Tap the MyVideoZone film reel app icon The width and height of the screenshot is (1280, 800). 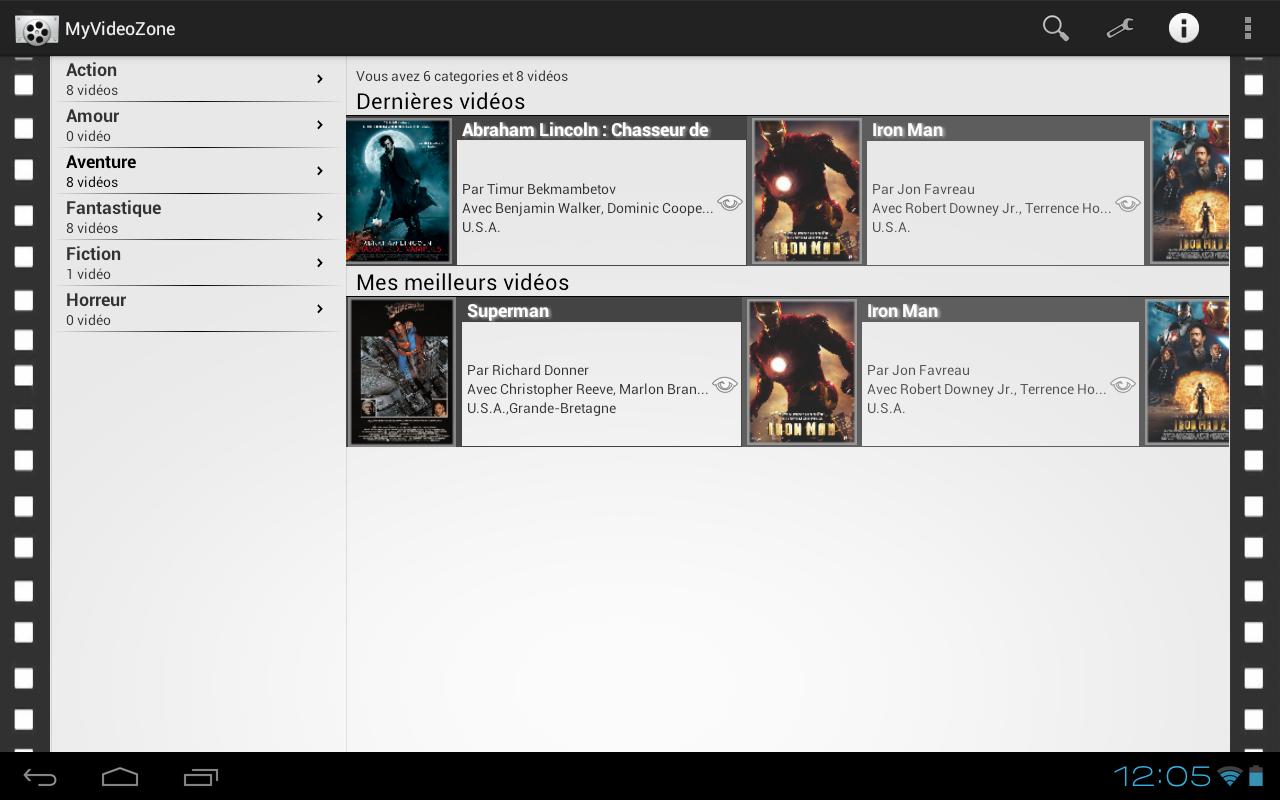click(x=36, y=29)
